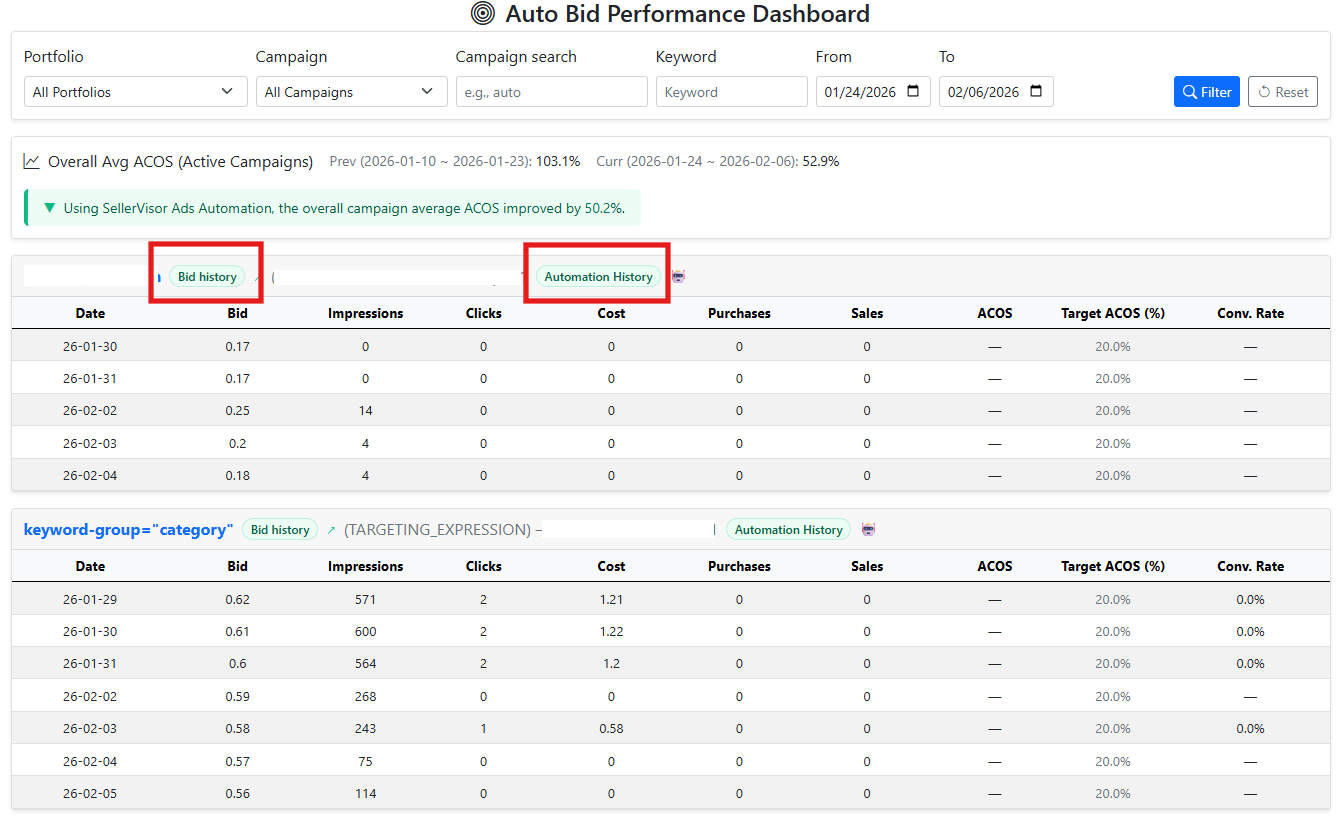Open calendar picker in To date field
Image resolution: width=1344 pixels, height=822 pixels.
pyautogui.click(x=1036, y=92)
